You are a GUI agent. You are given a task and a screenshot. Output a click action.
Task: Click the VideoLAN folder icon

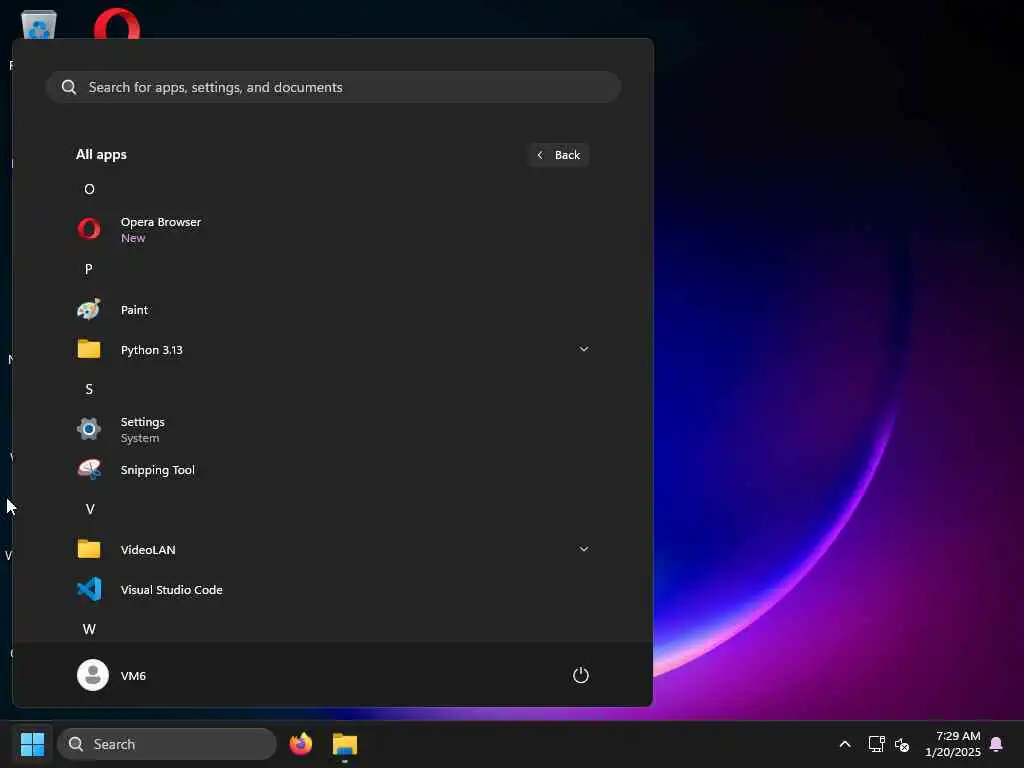(x=89, y=549)
